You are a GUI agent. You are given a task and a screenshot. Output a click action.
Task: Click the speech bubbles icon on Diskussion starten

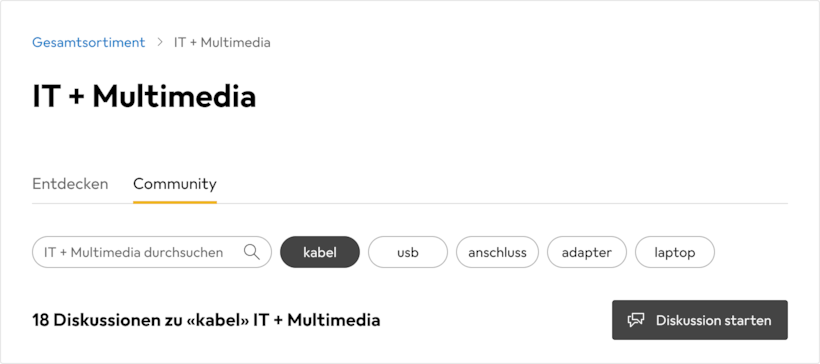636,320
